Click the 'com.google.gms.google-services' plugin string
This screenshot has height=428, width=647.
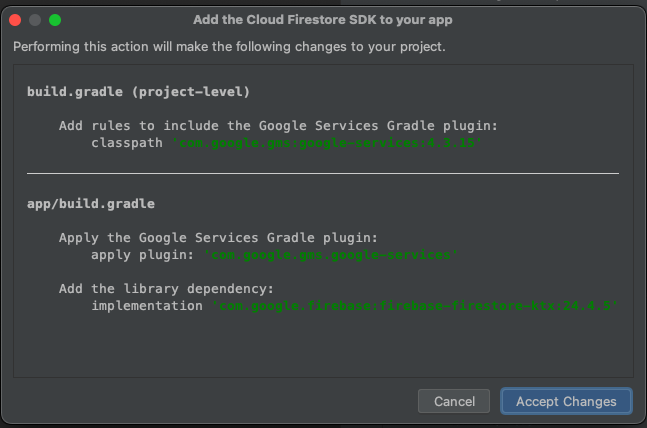point(331,255)
